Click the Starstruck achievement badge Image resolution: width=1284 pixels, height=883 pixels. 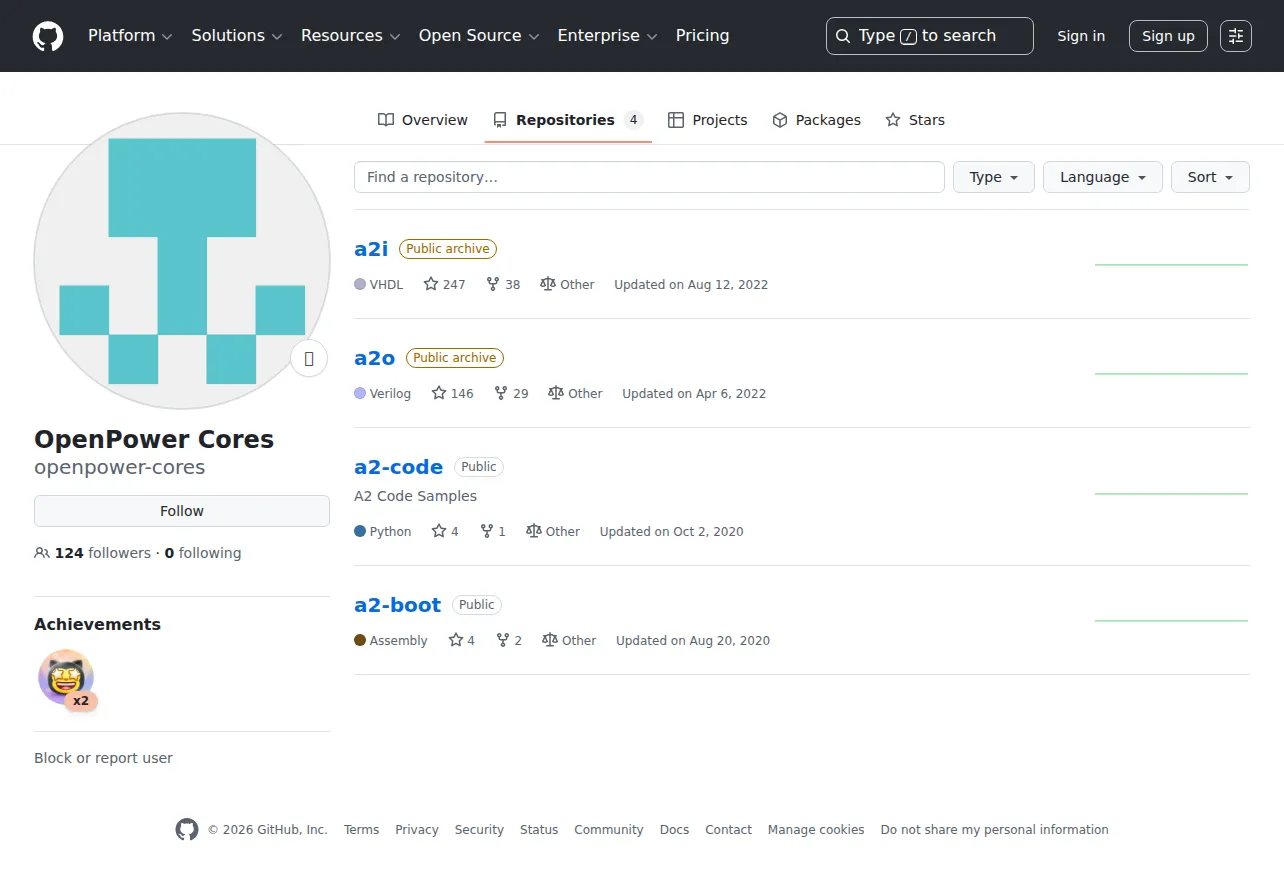point(66,678)
